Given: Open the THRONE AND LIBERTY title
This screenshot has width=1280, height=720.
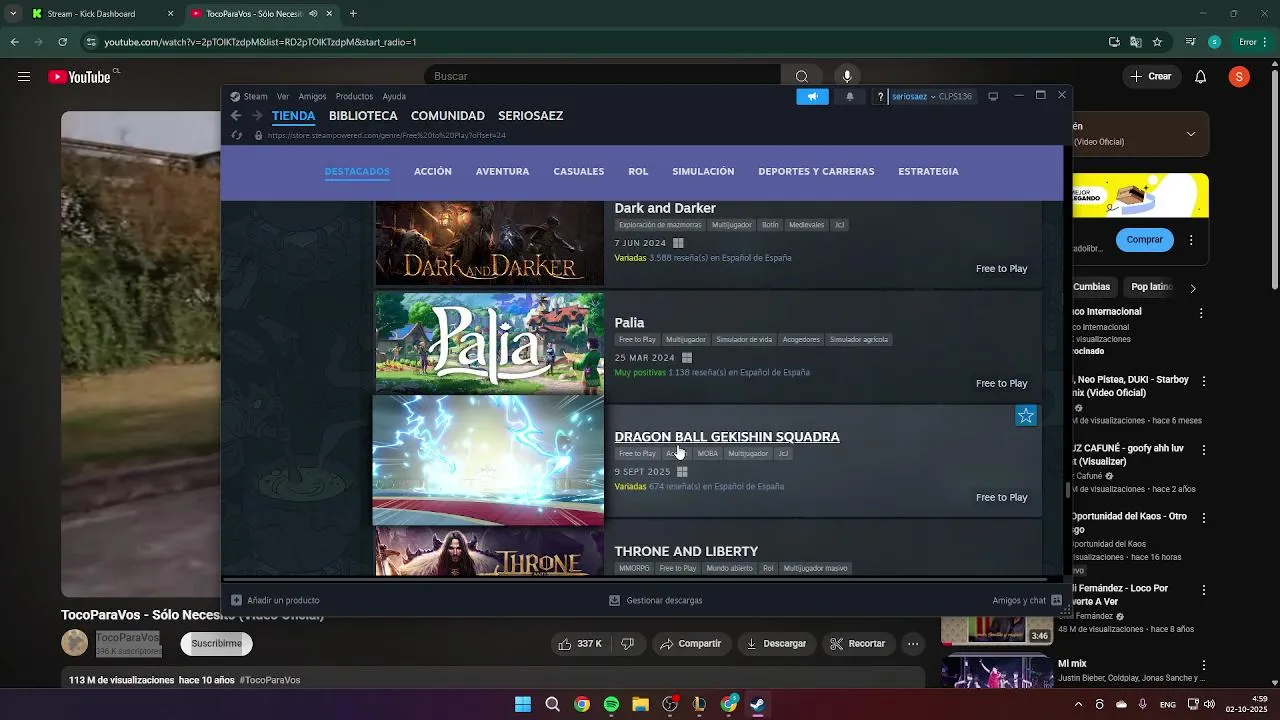Looking at the screenshot, I should pos(686,552).
